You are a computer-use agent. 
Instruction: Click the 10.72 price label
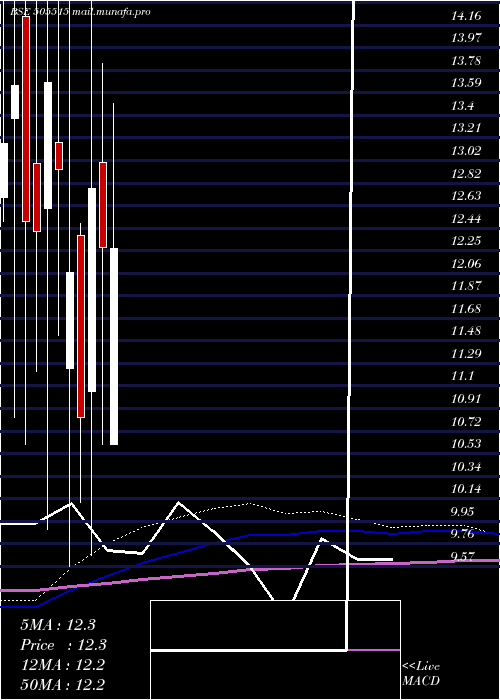pyautogui.click(x=466, y=421)
